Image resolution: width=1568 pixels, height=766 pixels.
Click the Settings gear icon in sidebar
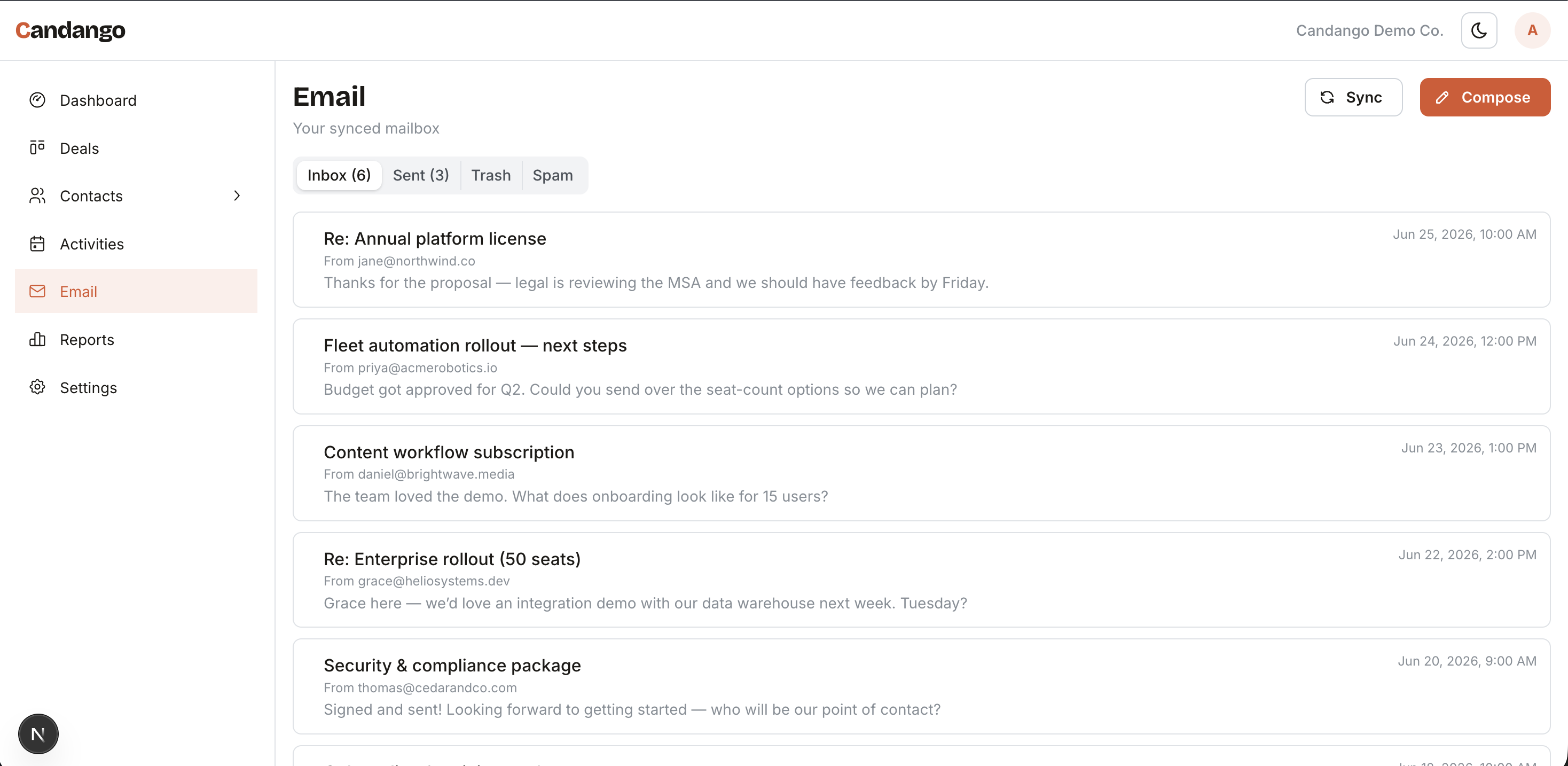pyautogui.click(x=37, y=387)
